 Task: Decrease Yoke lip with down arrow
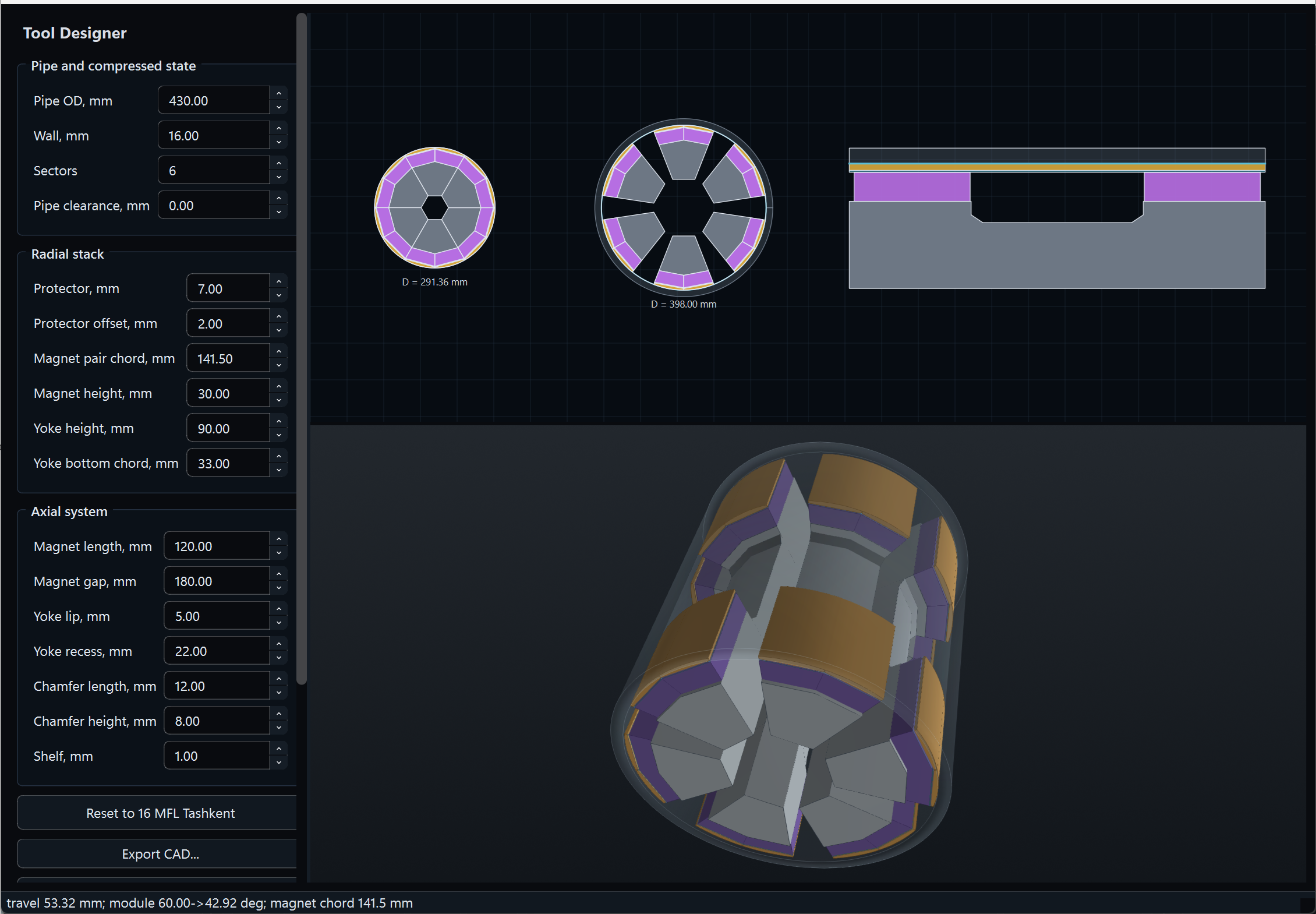[x=279, y=623]
